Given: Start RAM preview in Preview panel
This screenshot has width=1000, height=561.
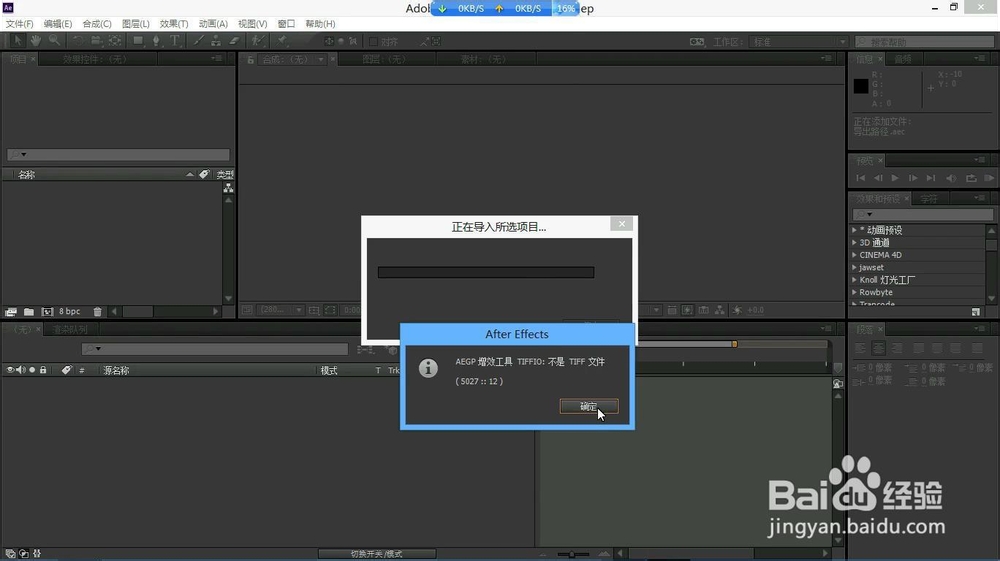Looking at the screenshot, I should [989, 178].
